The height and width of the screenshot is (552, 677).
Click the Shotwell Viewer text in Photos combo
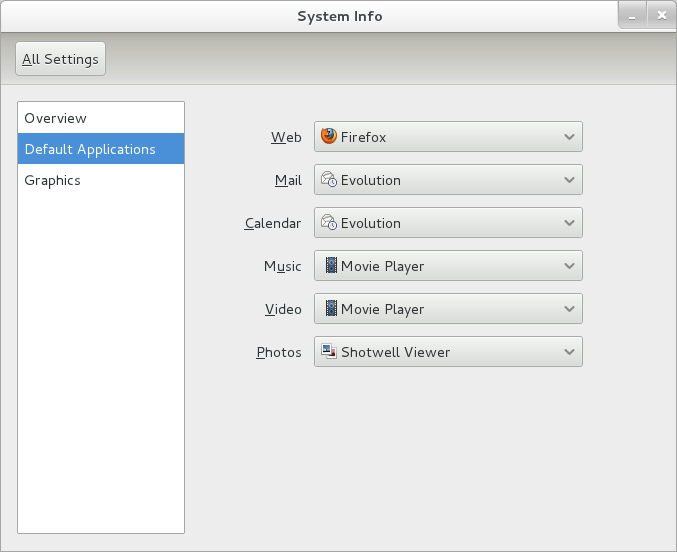[395, 352]
